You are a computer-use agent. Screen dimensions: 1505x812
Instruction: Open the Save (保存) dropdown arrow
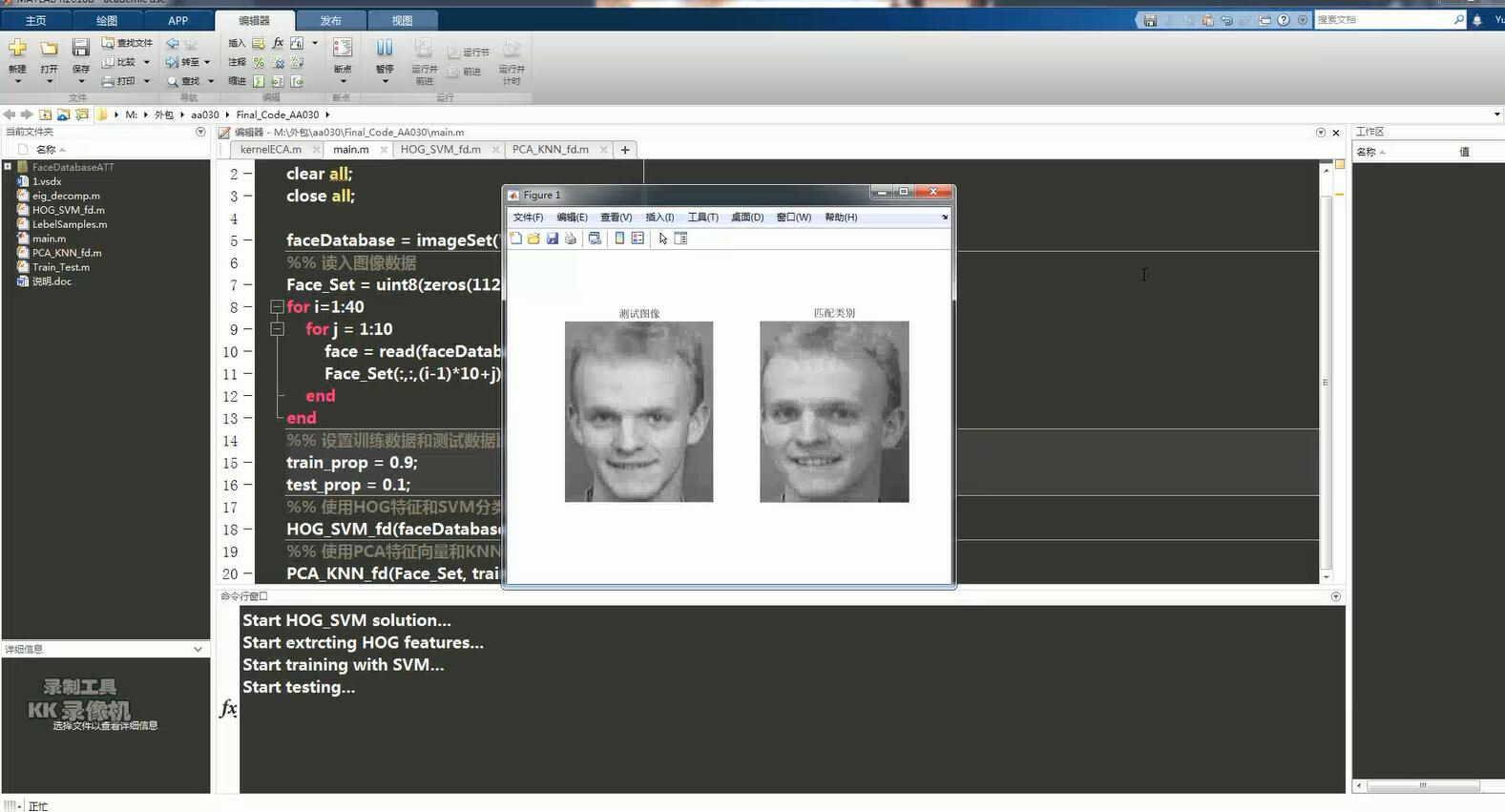(81, 82)
